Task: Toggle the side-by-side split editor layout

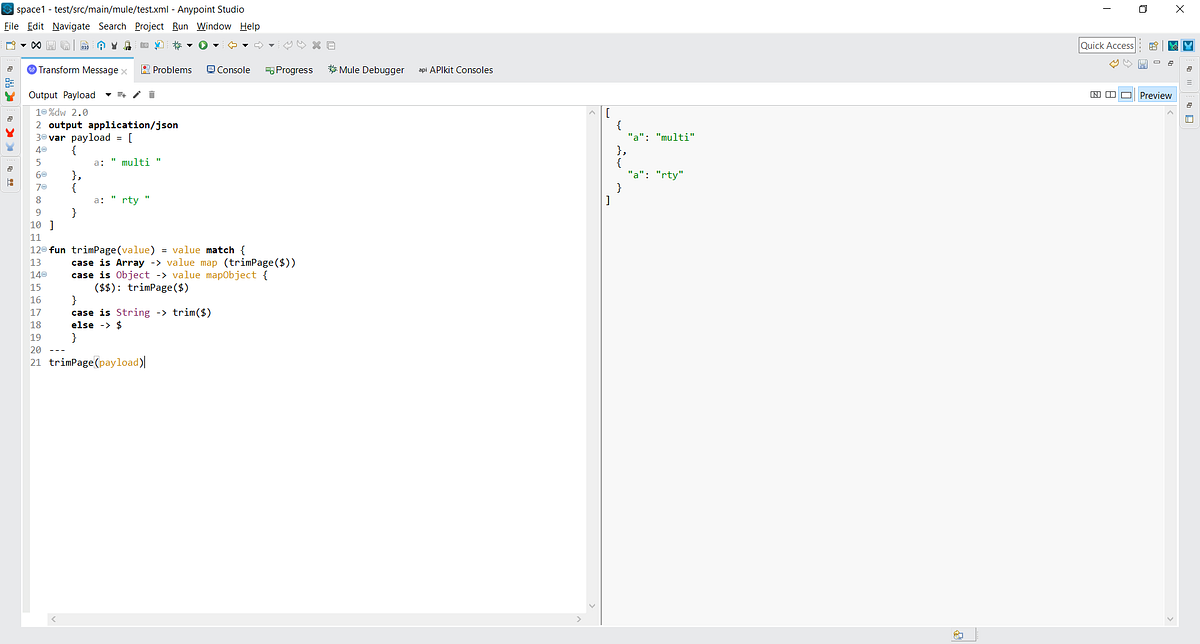Action: pos(1110,94)
